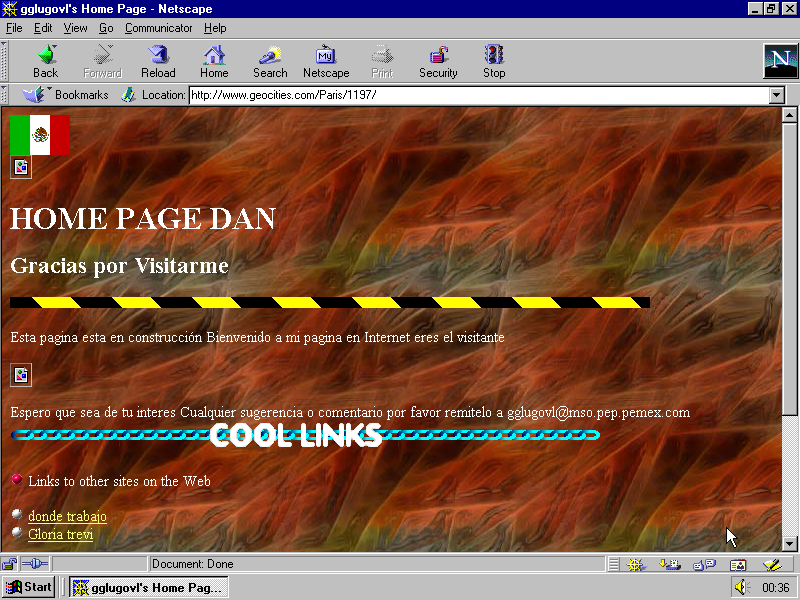Open Mailbox from component bar
This screenshot has width=800, height=600.
670,564
